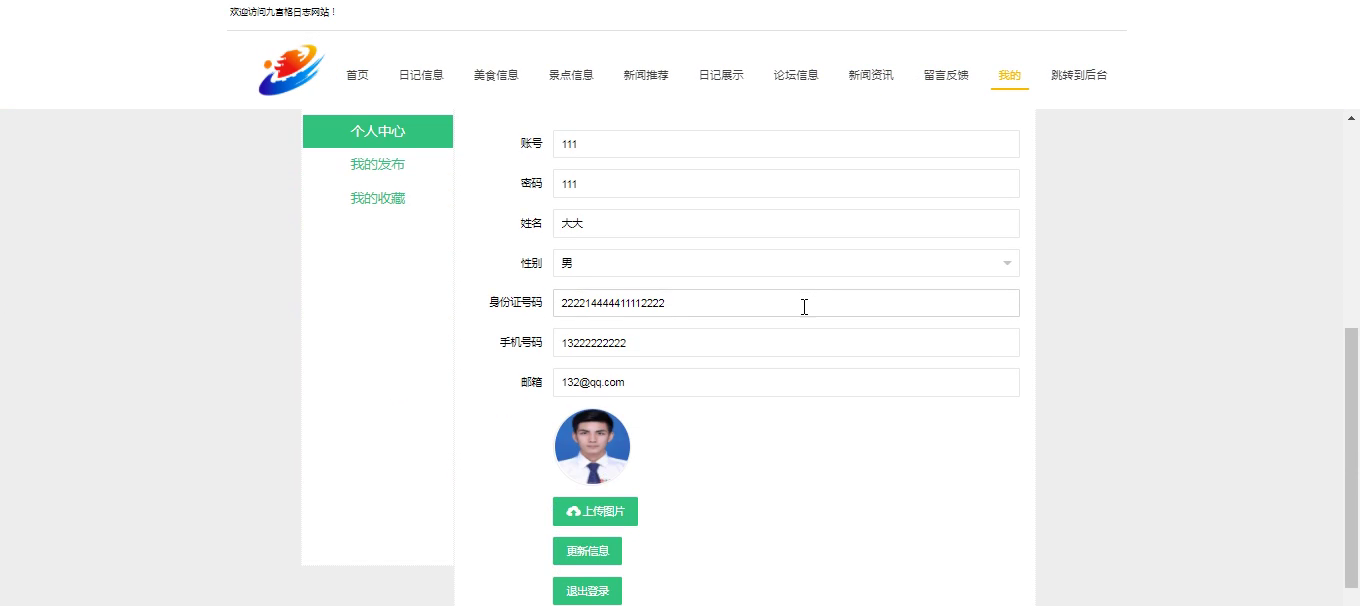Open 新闻推荐 page

click(646, 75)
